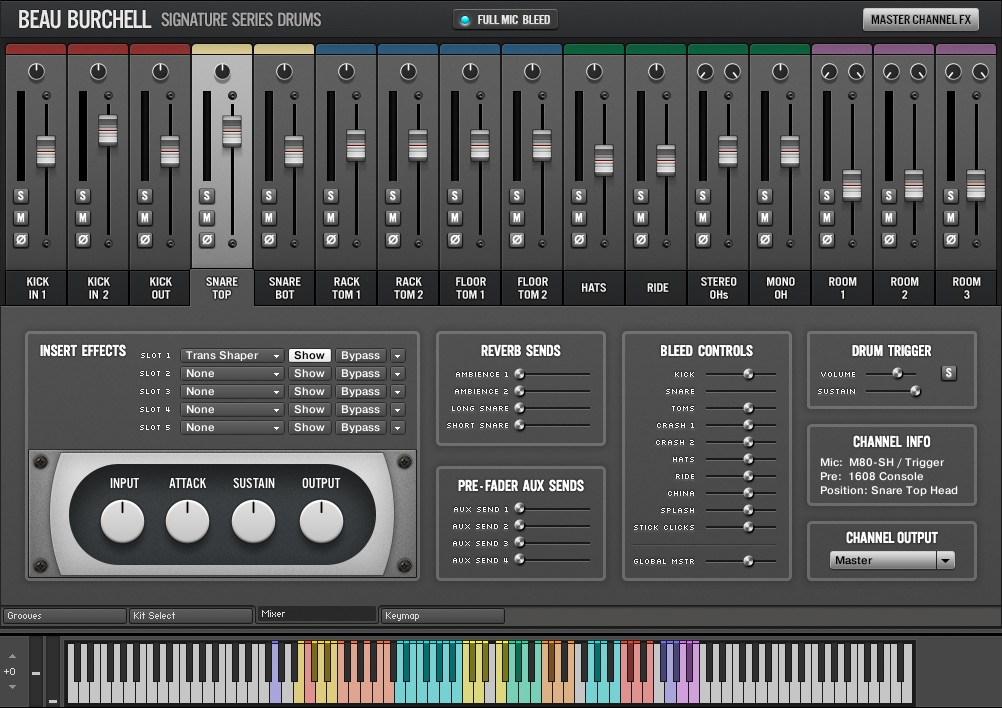
Task: Click the Global Mstr bleed slider
Action: 747,561
